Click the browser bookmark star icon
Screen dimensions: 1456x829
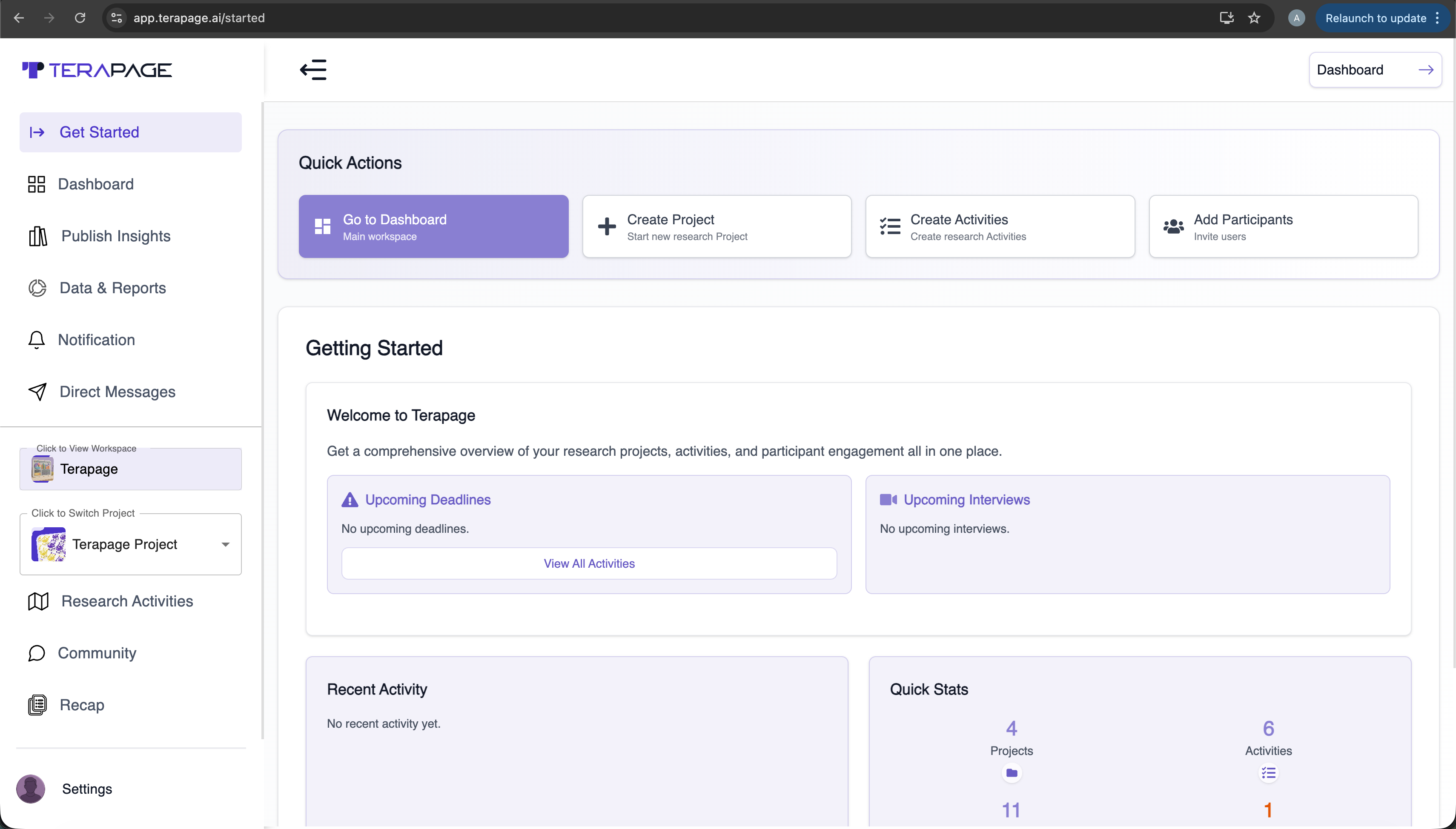pos(1254,18)
